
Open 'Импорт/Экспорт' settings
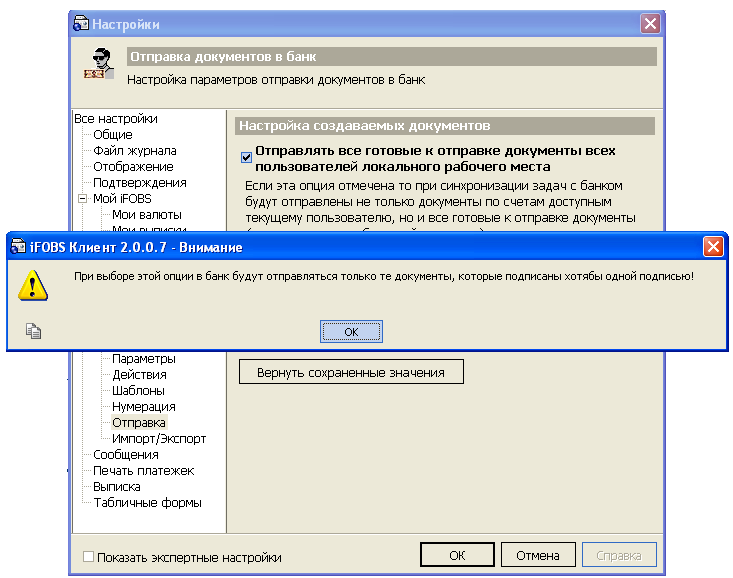click(159, 439)
